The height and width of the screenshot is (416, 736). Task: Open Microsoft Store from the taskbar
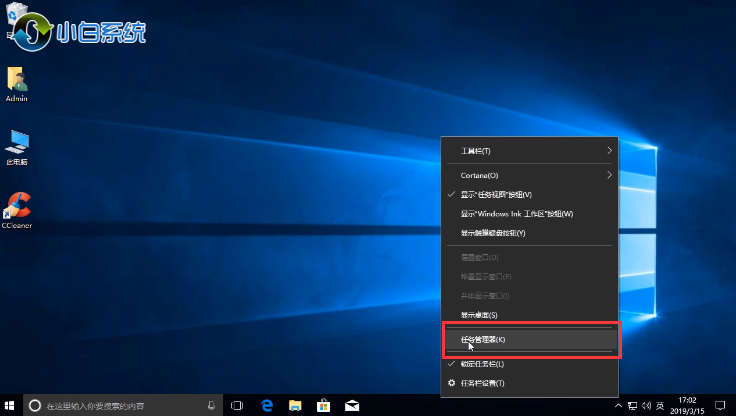324,405
